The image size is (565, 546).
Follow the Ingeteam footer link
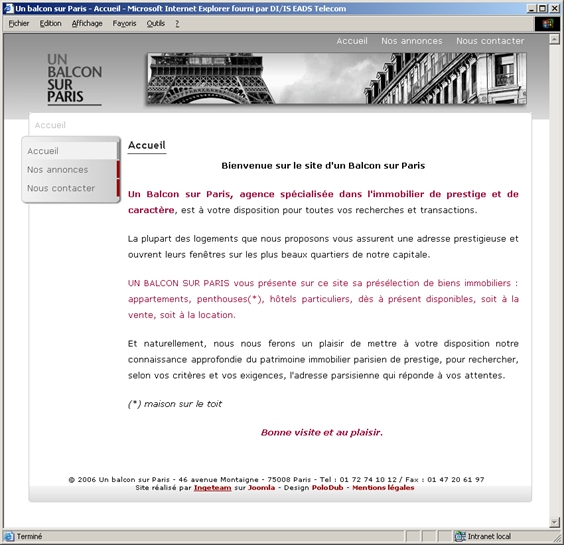tap(213, 488)
